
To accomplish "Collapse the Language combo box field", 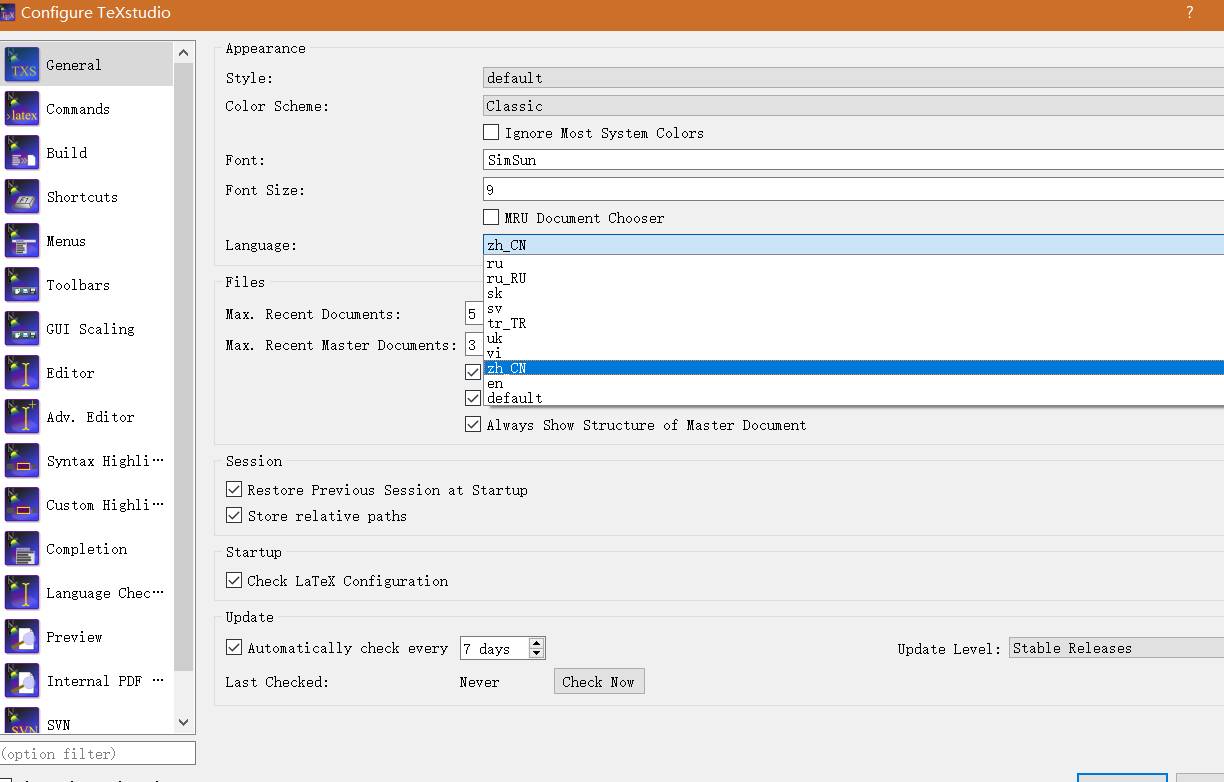I will click(853, 245).
